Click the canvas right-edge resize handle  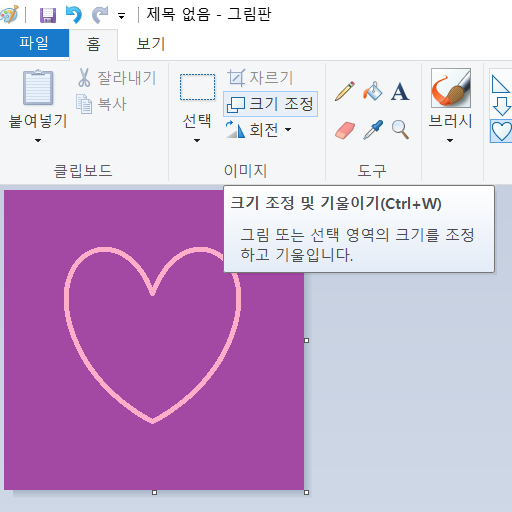tap(306, 340)
